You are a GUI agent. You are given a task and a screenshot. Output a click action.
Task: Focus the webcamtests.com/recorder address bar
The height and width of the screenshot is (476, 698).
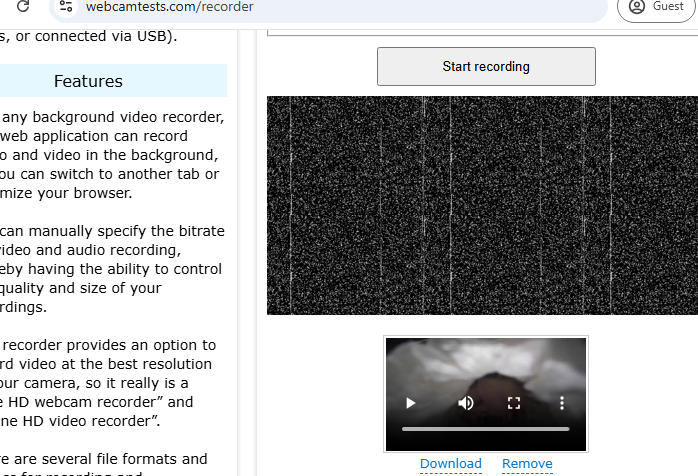(x=300, y=7)
